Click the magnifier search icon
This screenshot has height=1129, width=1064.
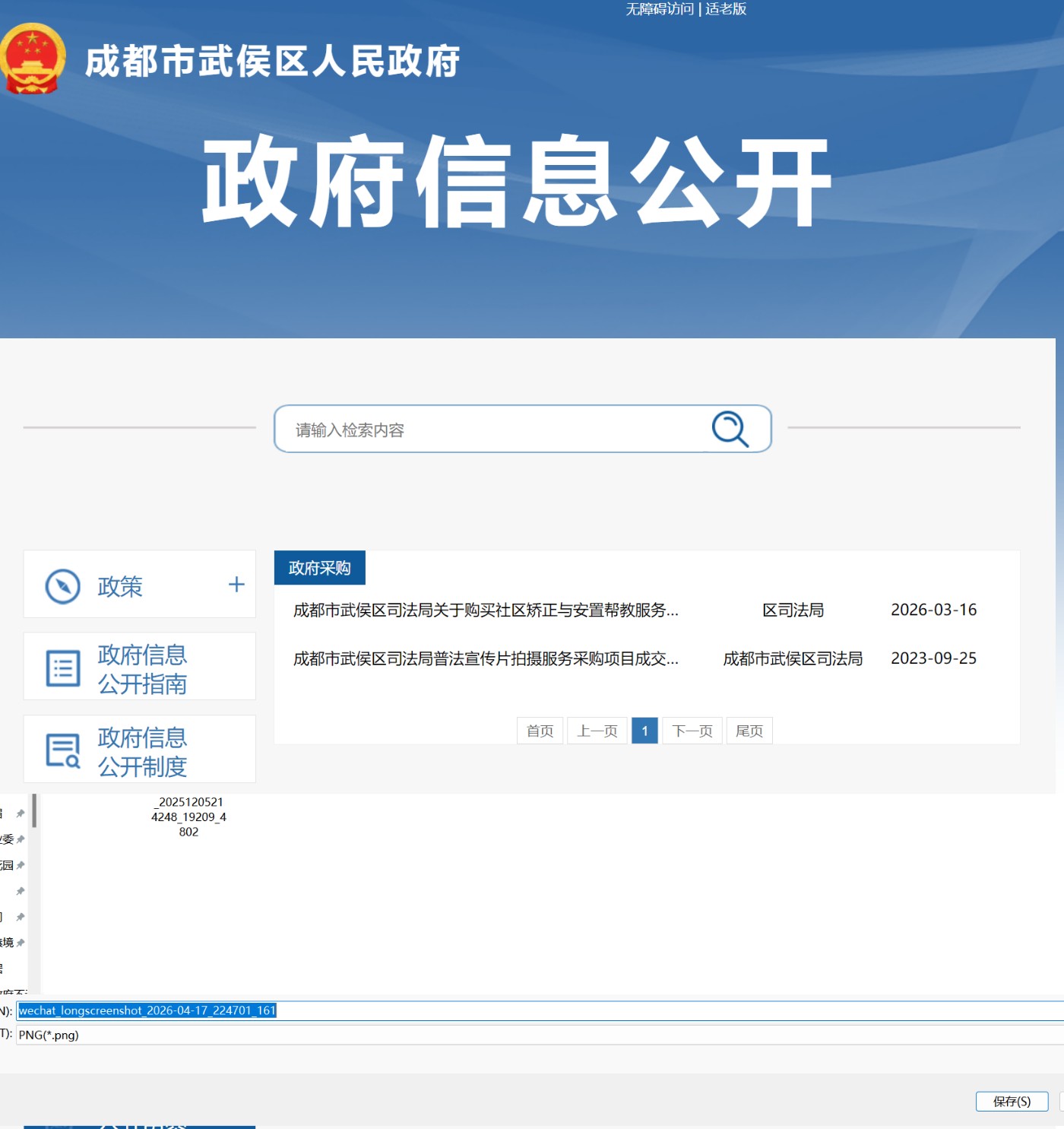click(x=727, y=429)
